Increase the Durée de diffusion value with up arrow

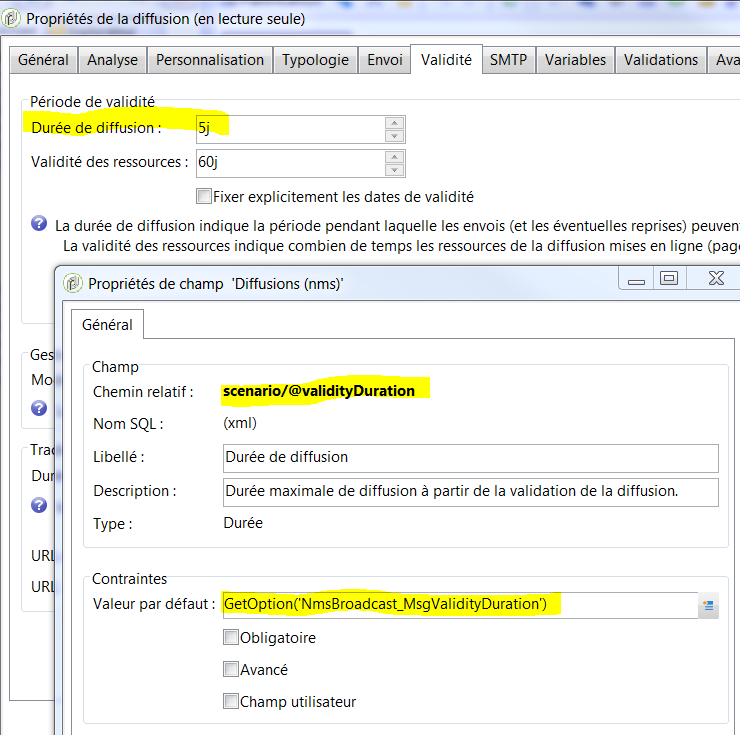(x=394, y=122)
